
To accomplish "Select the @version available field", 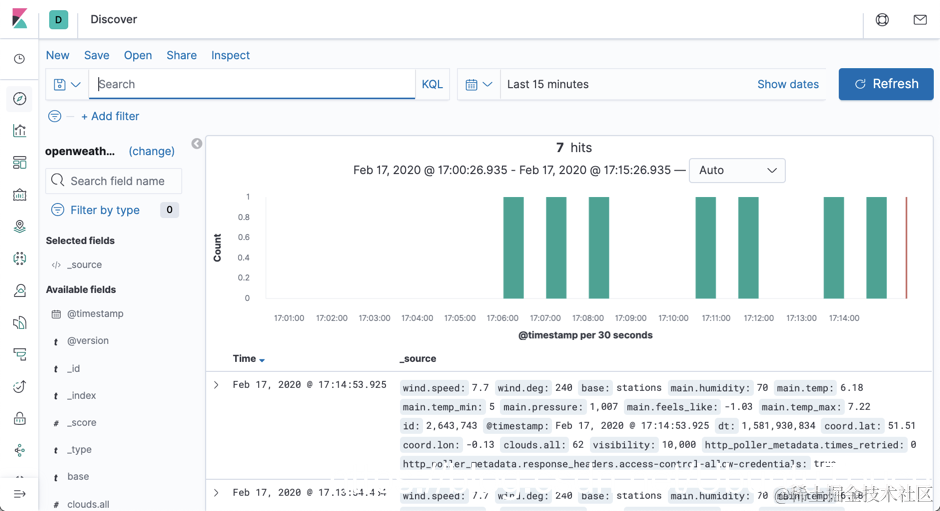I will (x=88, y=341).
